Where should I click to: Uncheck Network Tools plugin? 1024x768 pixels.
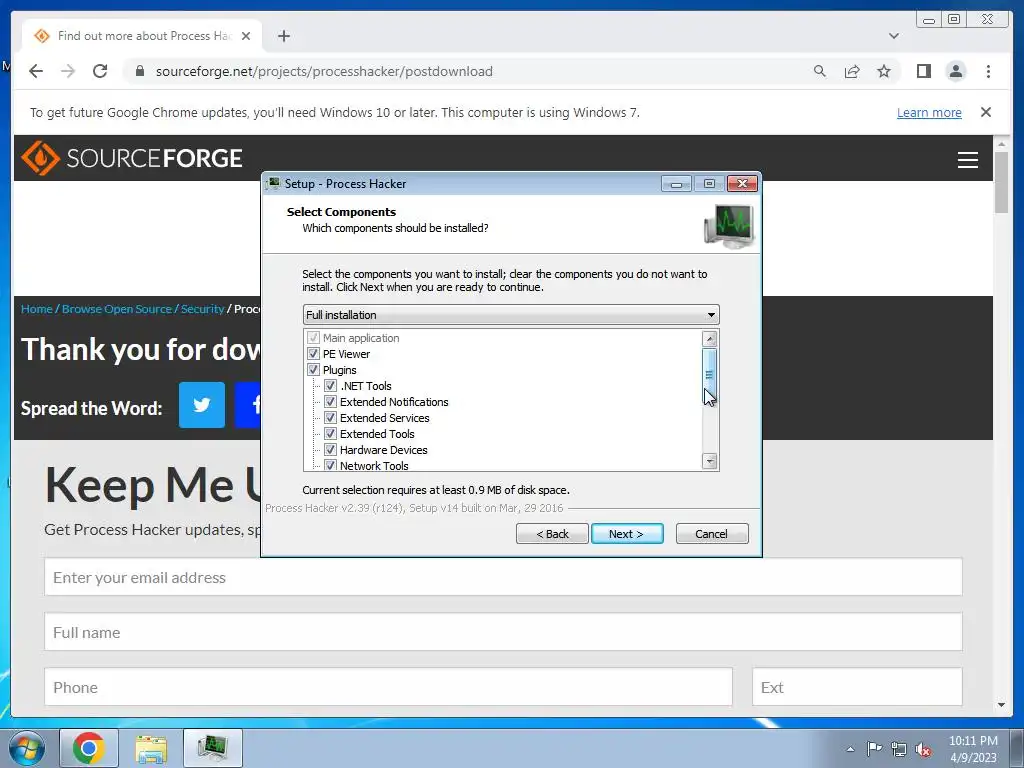click(x=330, y=465)
